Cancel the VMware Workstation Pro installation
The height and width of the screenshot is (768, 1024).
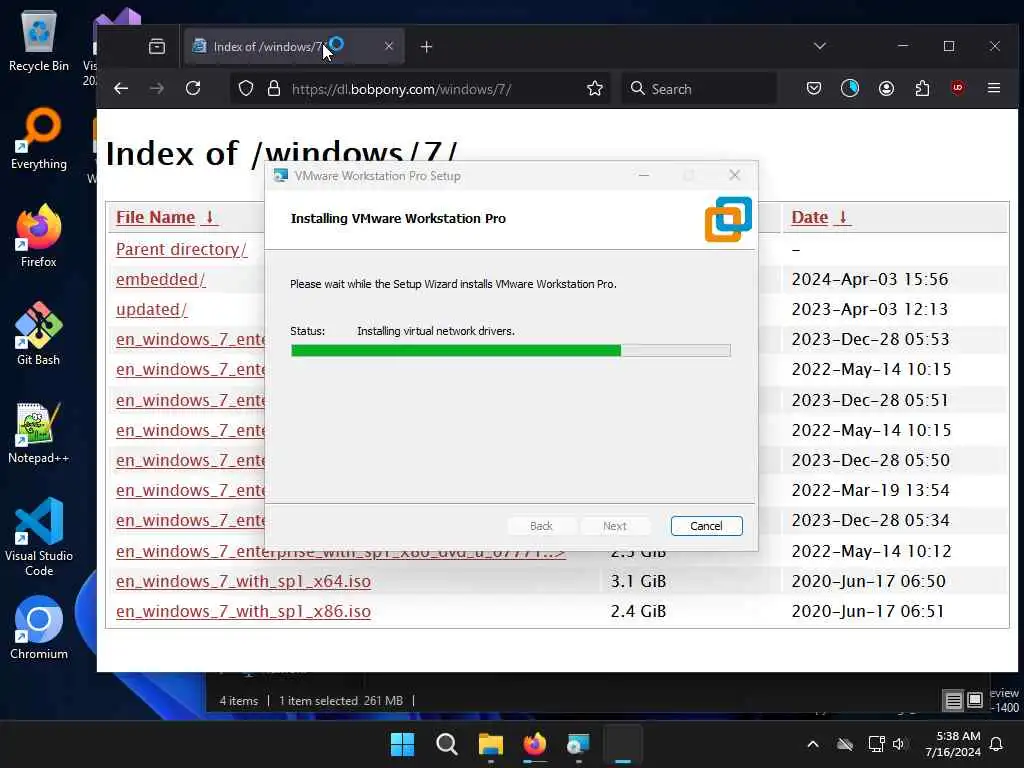tap(706, 526)
